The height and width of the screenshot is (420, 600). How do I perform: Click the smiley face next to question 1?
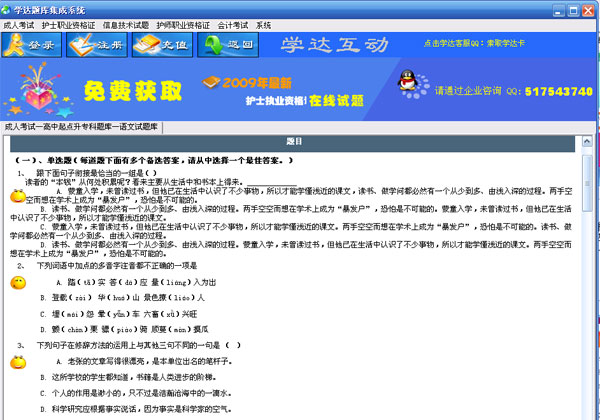tap(18, 196)
